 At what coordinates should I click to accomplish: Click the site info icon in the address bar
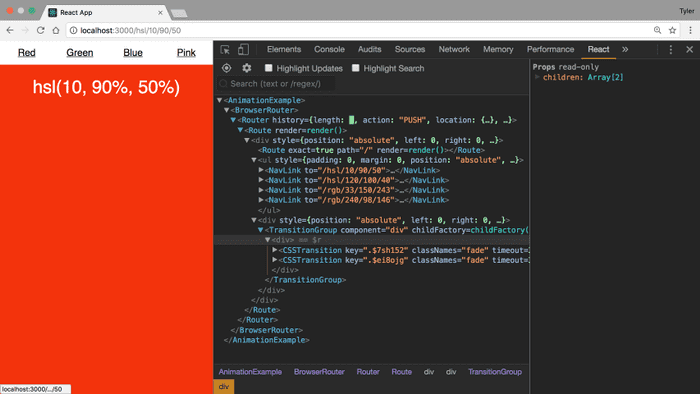[x=73, y=30]
